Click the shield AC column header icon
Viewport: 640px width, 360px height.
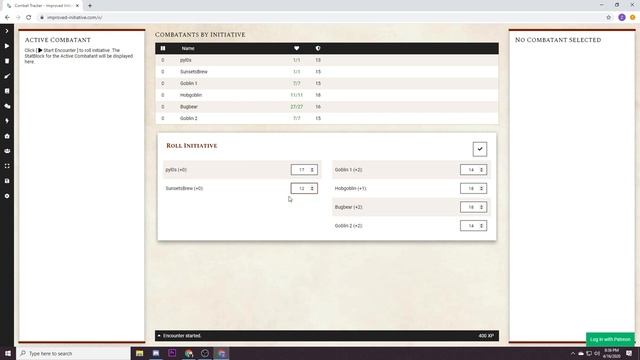(x=318, y=48)
